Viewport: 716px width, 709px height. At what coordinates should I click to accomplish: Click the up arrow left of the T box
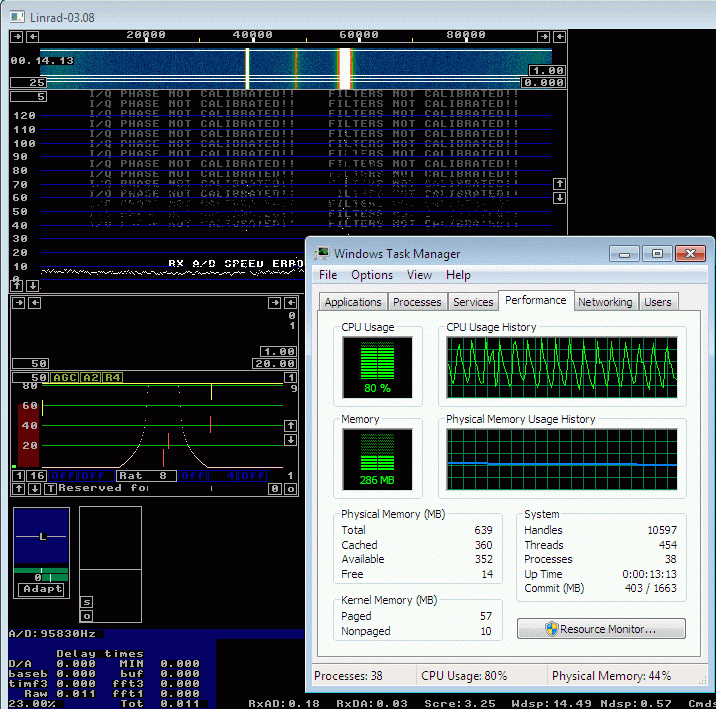tap(18, 489)
